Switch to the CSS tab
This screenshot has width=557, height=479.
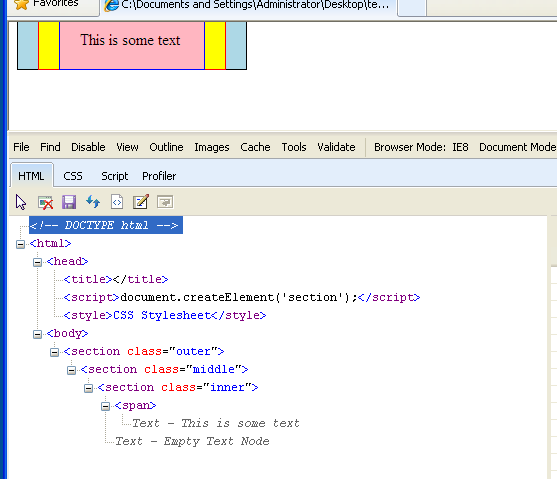coord(73,176)
